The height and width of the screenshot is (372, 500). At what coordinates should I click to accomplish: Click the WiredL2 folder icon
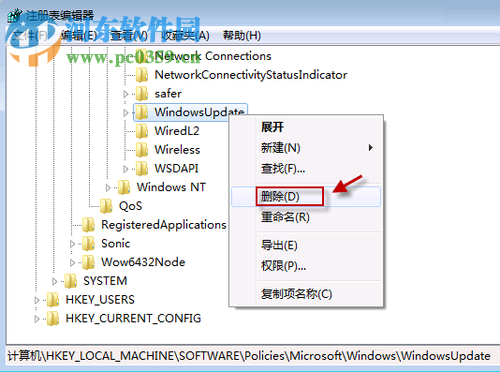coord(142,131)
